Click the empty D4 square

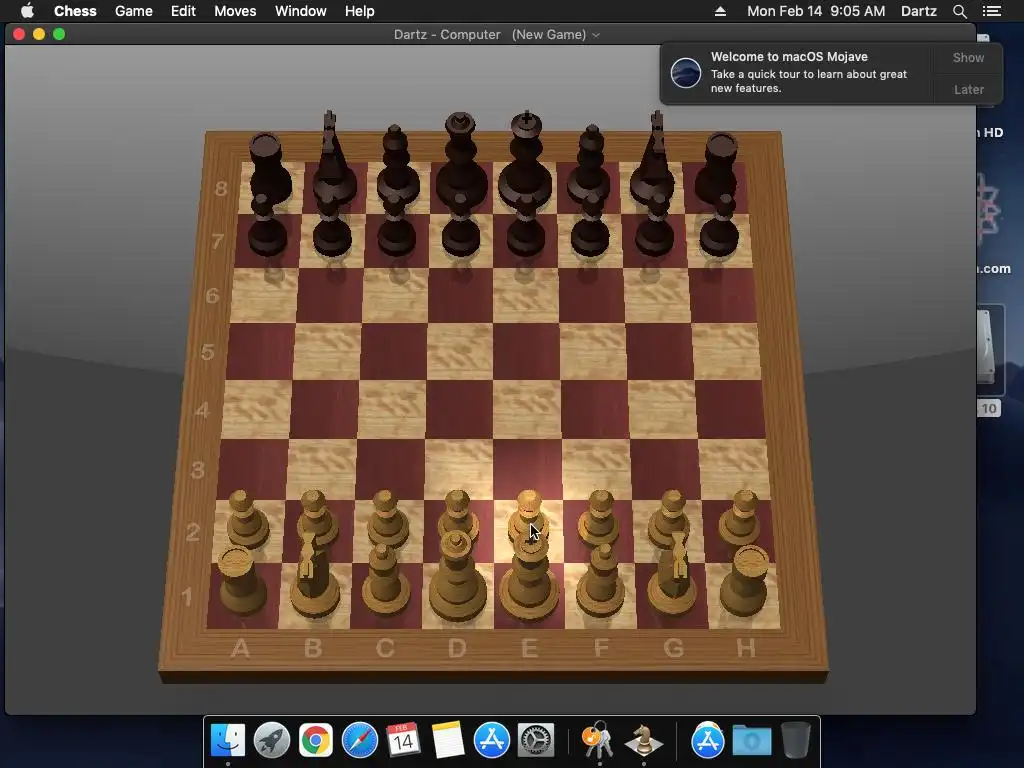pyautogui.click(x=458, y=409)
